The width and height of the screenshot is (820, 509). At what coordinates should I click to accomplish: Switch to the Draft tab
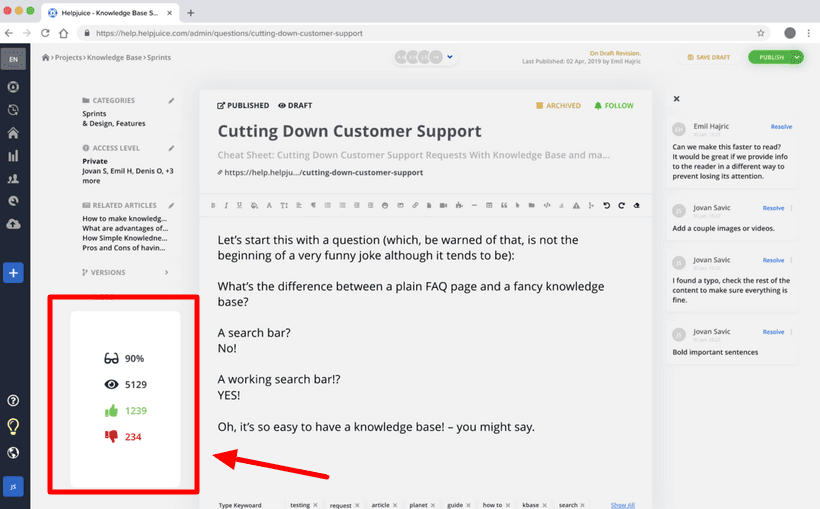297,105
